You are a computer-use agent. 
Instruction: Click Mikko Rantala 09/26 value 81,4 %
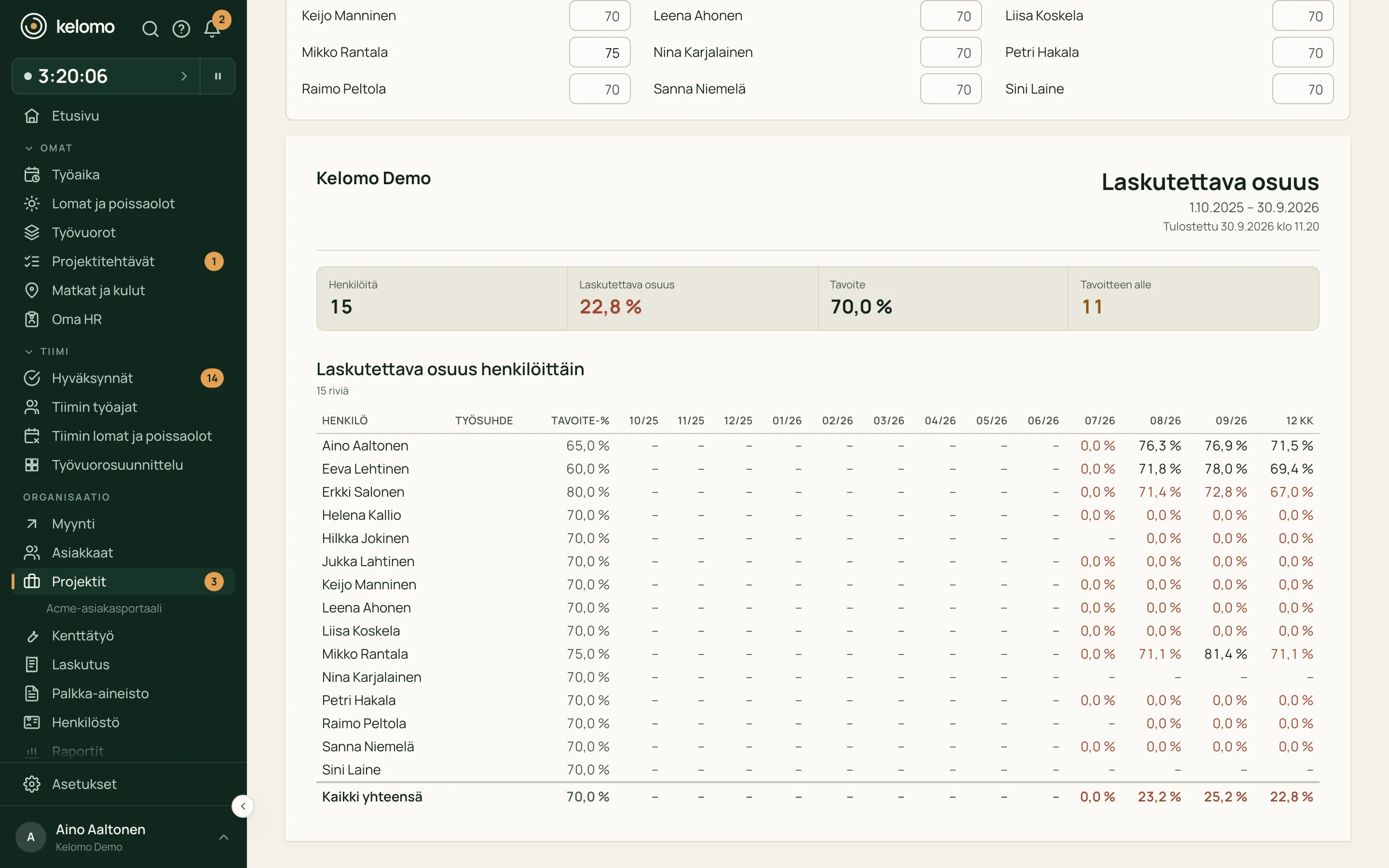click(x=1226, y=654)
